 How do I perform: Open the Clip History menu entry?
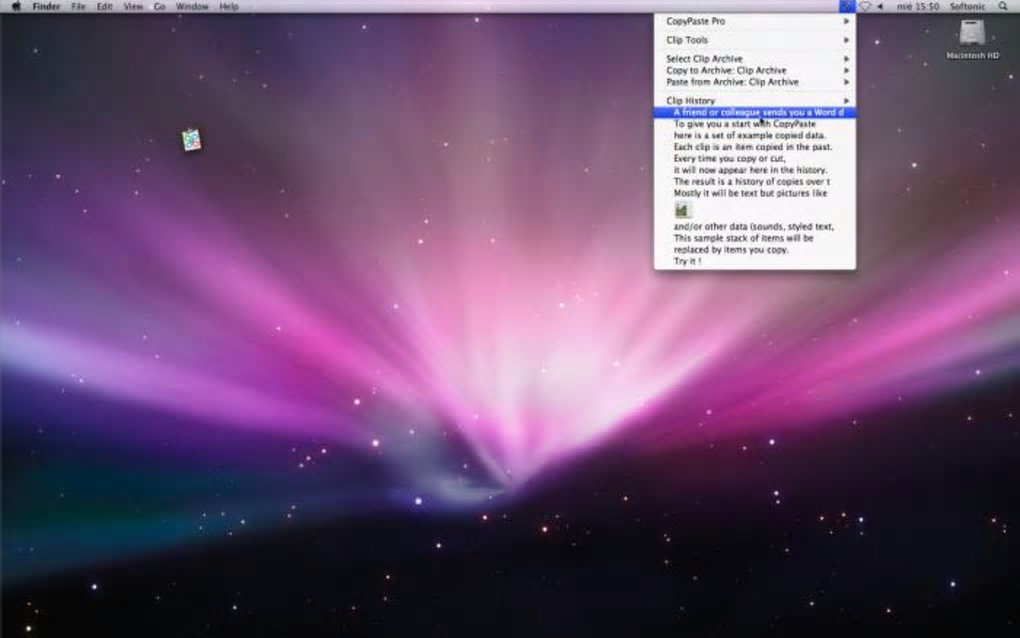755,101
